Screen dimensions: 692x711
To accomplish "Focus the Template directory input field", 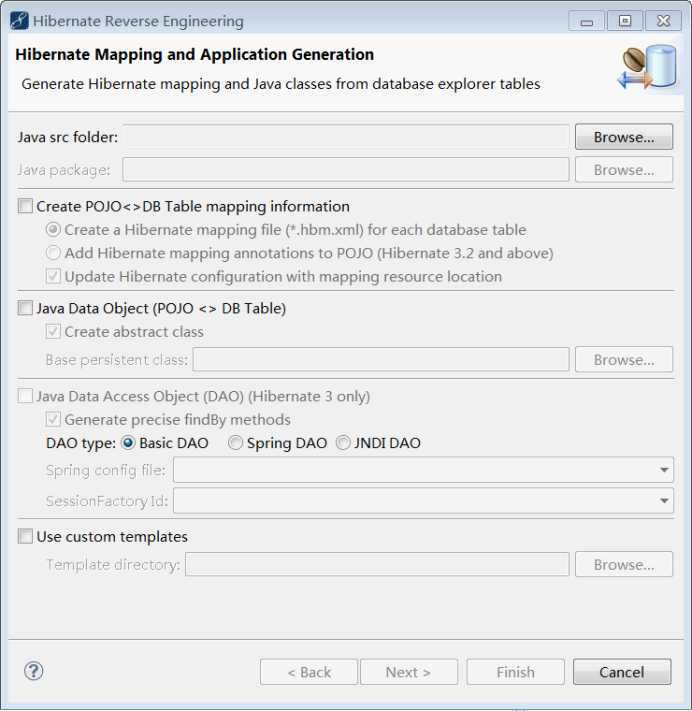I will (377, 565).
